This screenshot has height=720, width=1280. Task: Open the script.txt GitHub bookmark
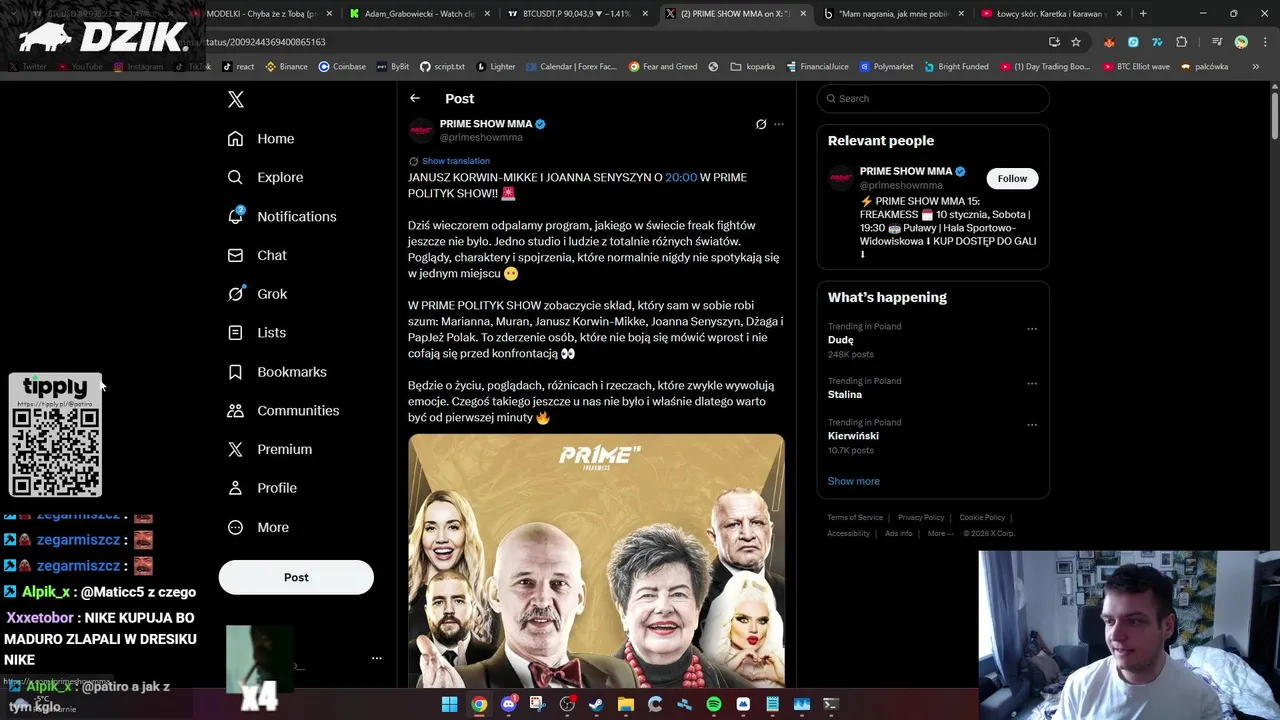click(442, 67)
